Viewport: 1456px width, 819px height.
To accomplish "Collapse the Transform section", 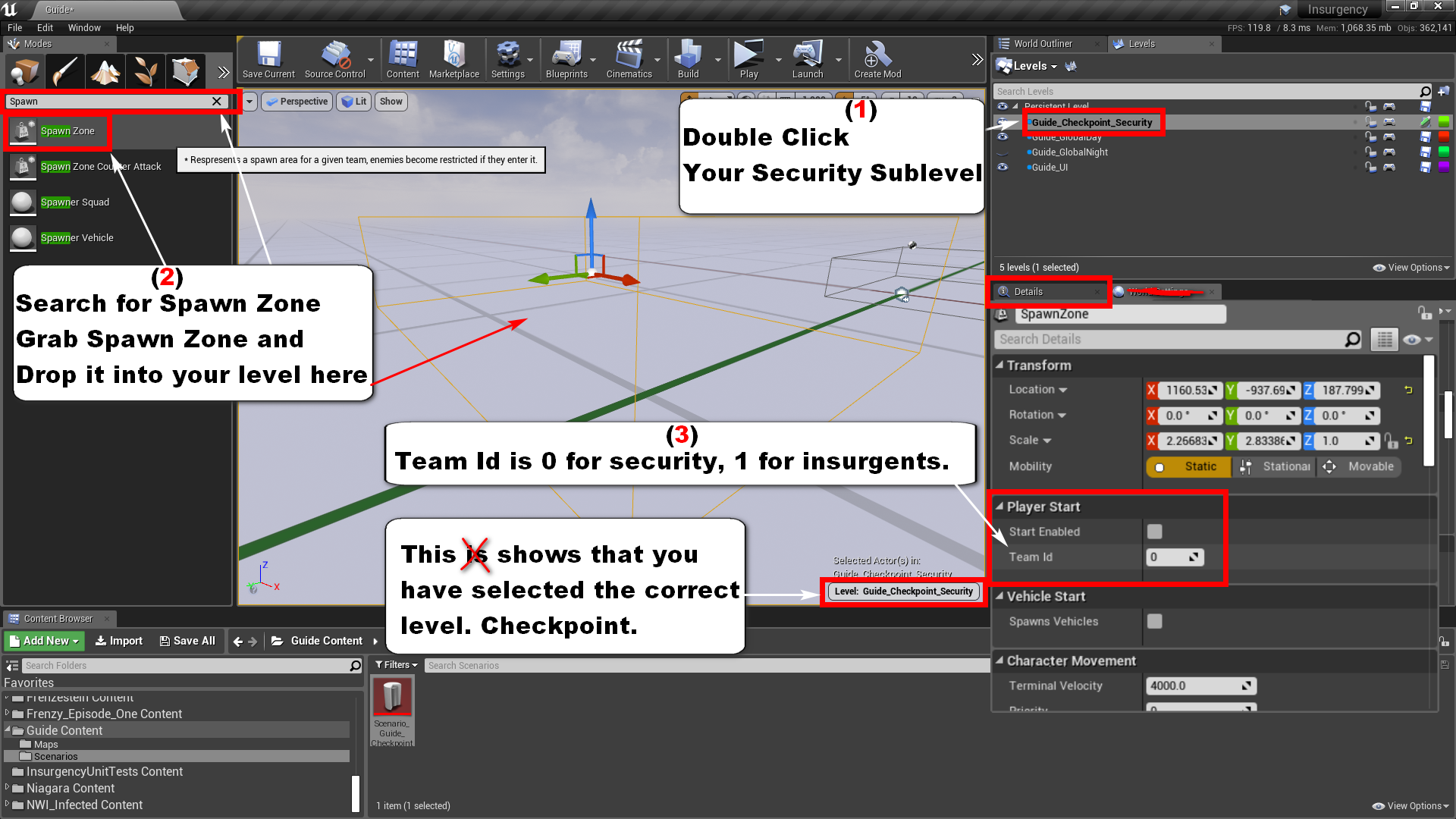I will click(999, 365).
